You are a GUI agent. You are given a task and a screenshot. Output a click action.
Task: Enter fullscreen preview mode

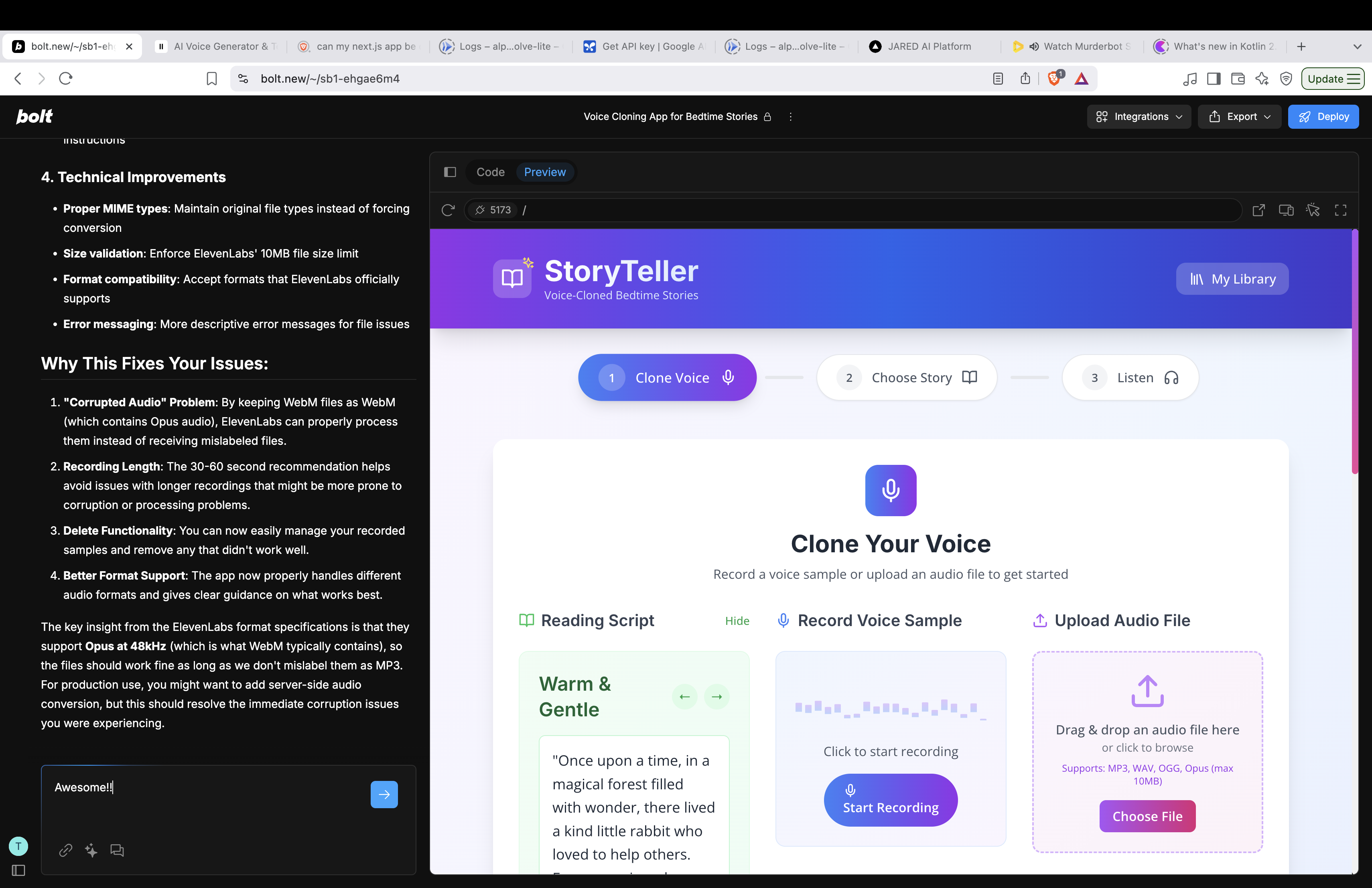pos(1341,210)
